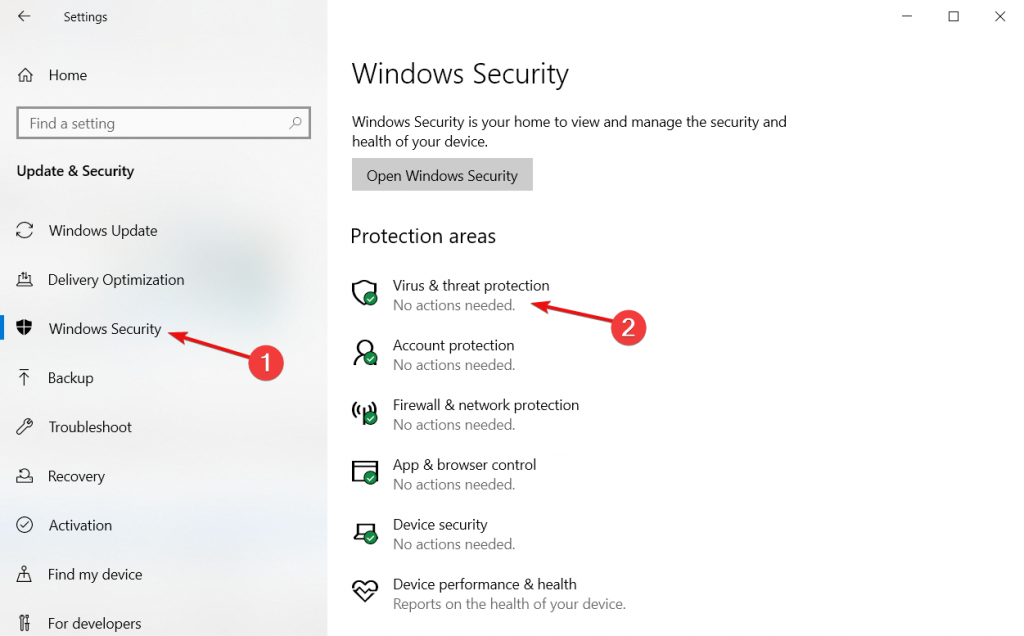1024x636 pixels.
Task: Click the Open Windows Security button
Action: point(442,174)
